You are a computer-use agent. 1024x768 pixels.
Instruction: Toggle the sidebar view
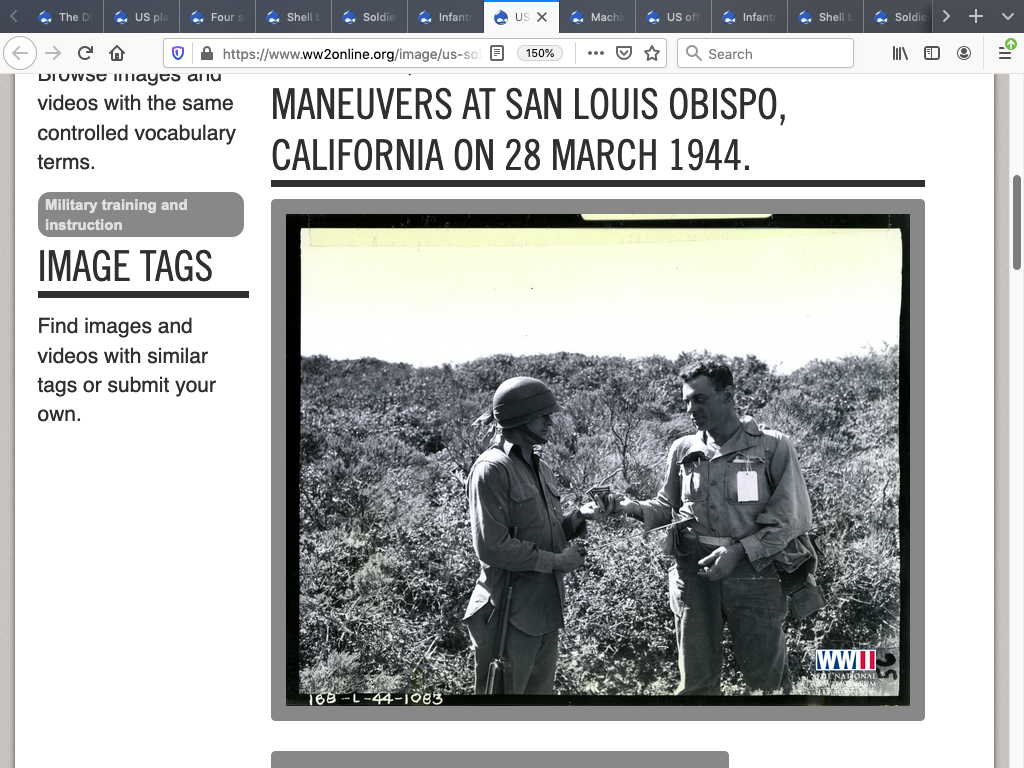[x=932, y=54]
